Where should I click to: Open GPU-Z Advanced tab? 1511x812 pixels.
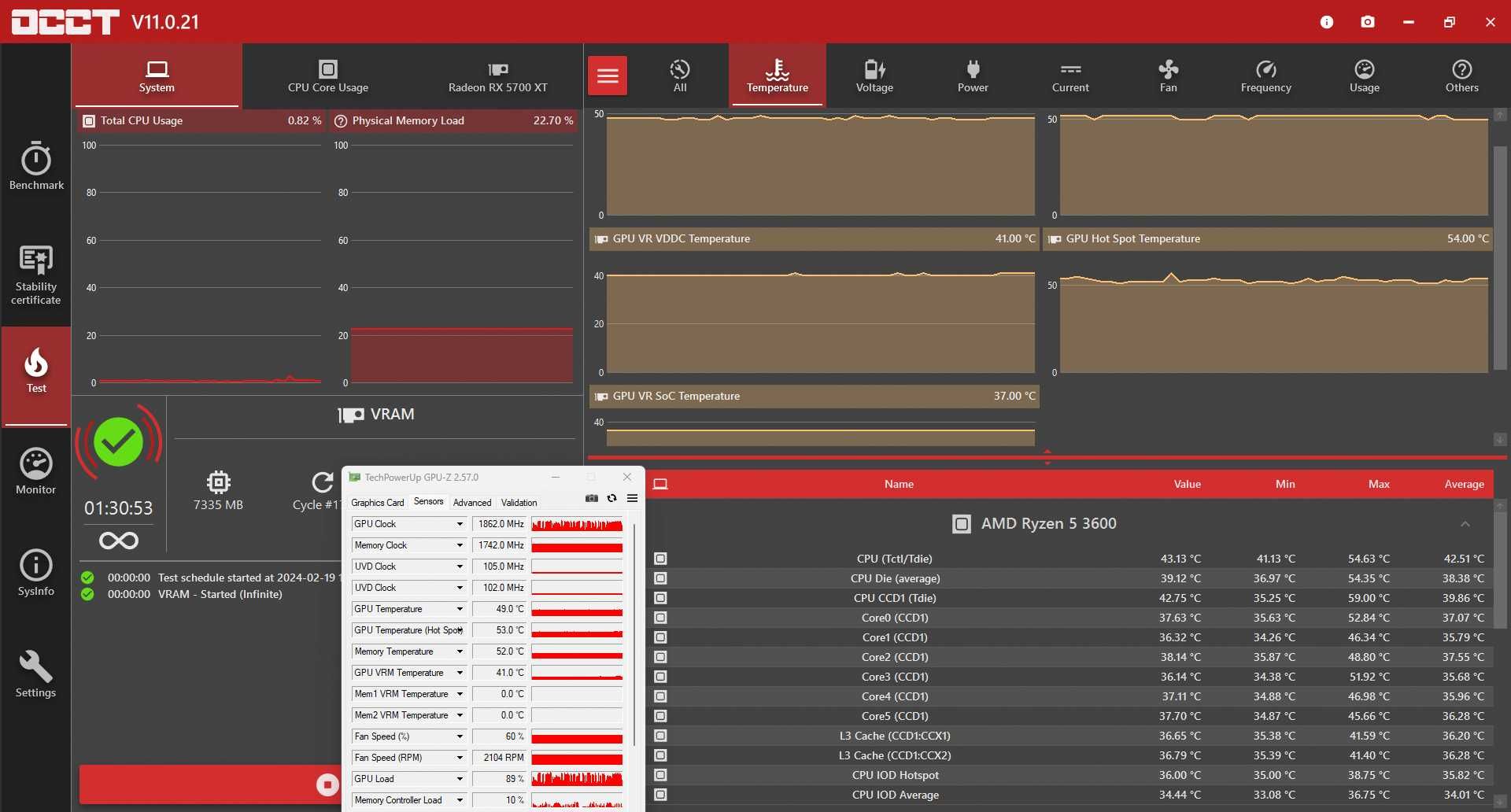click(x=472, y=502)
